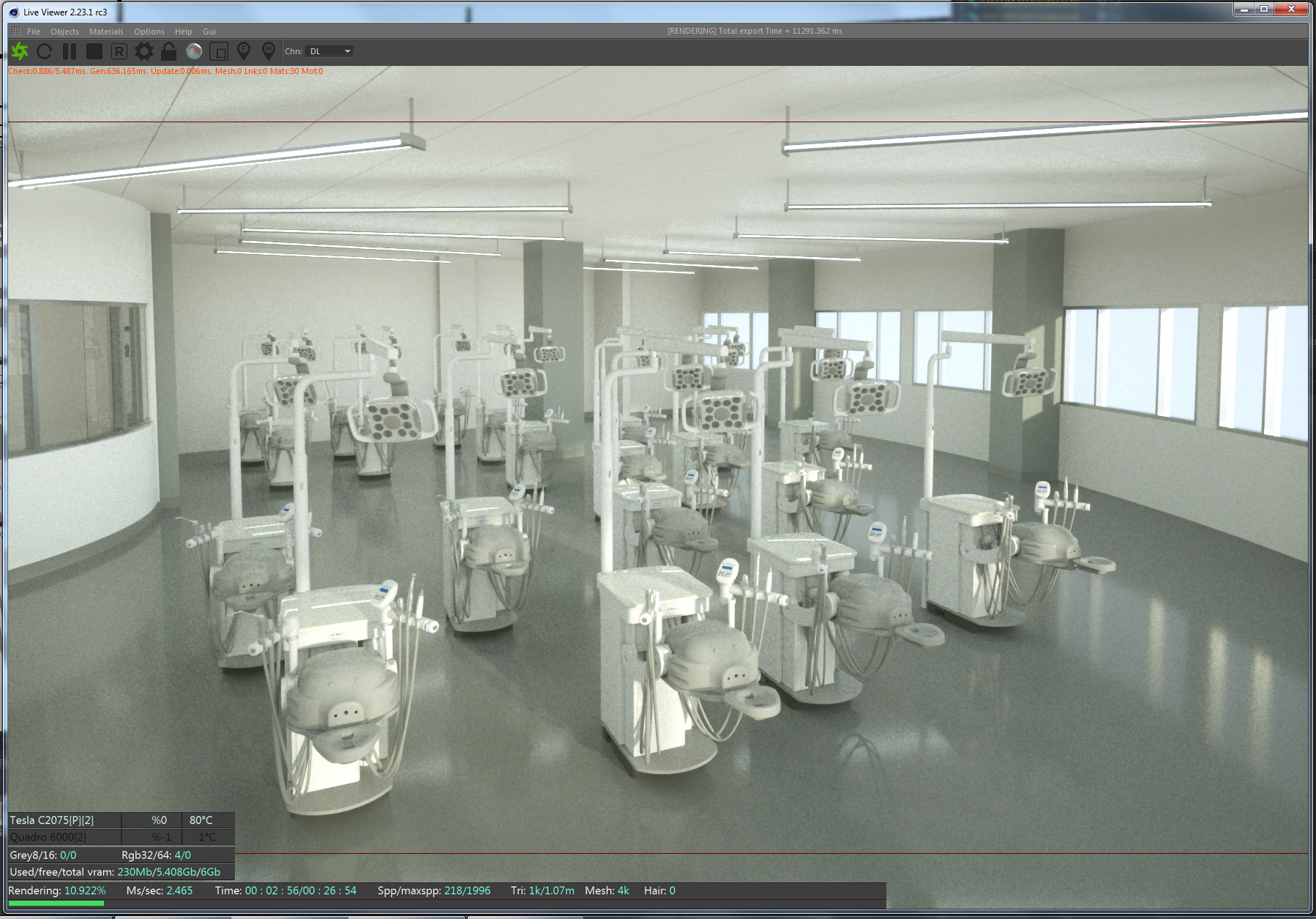Toggle the resolution lock padlock icon
Screen dimensions: 1316x919
coord(169,51)
